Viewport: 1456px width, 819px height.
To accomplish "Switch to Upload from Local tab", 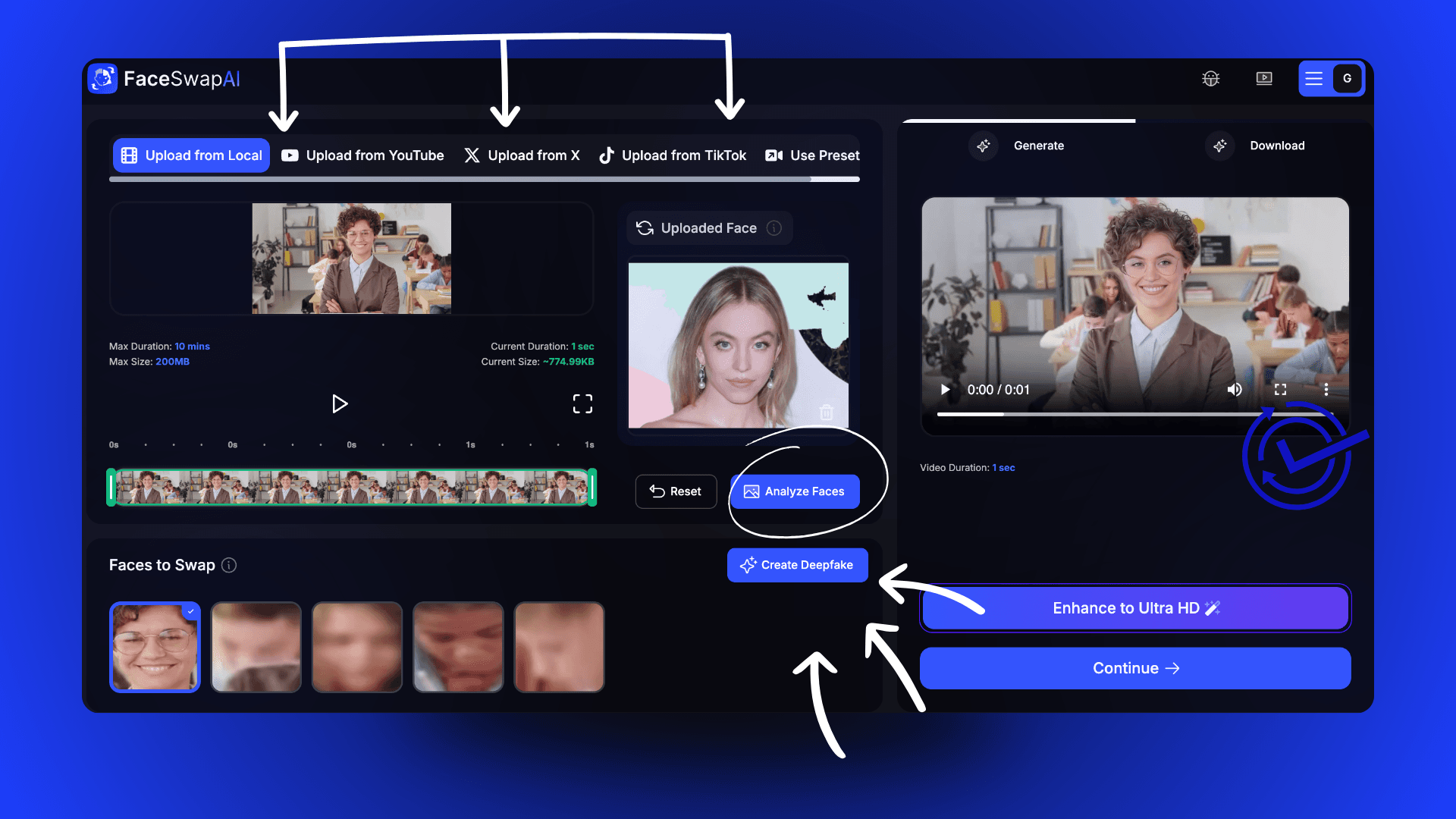I will [x=191, y=155].
